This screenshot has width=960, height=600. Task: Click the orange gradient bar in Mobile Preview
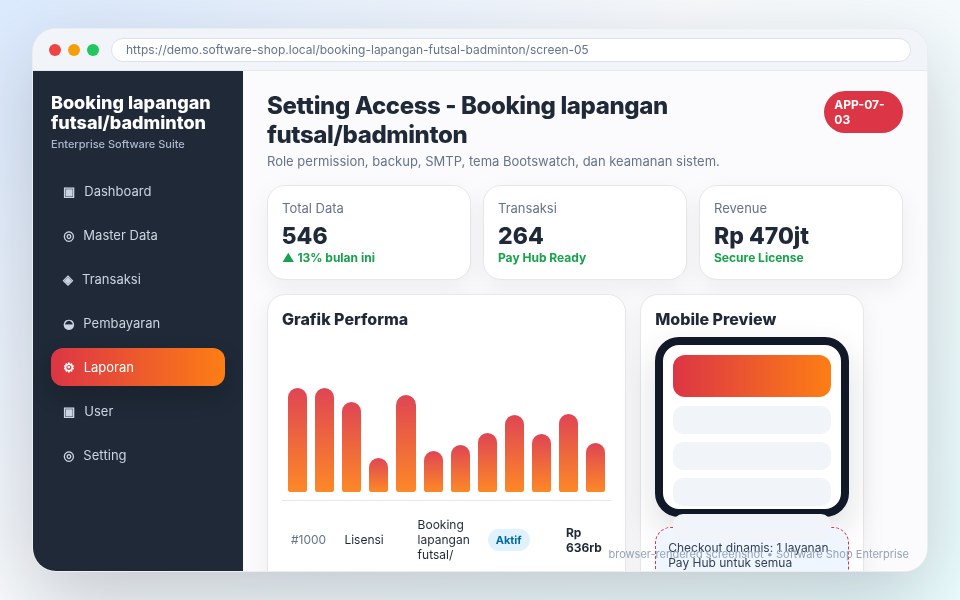pos(751,376)
